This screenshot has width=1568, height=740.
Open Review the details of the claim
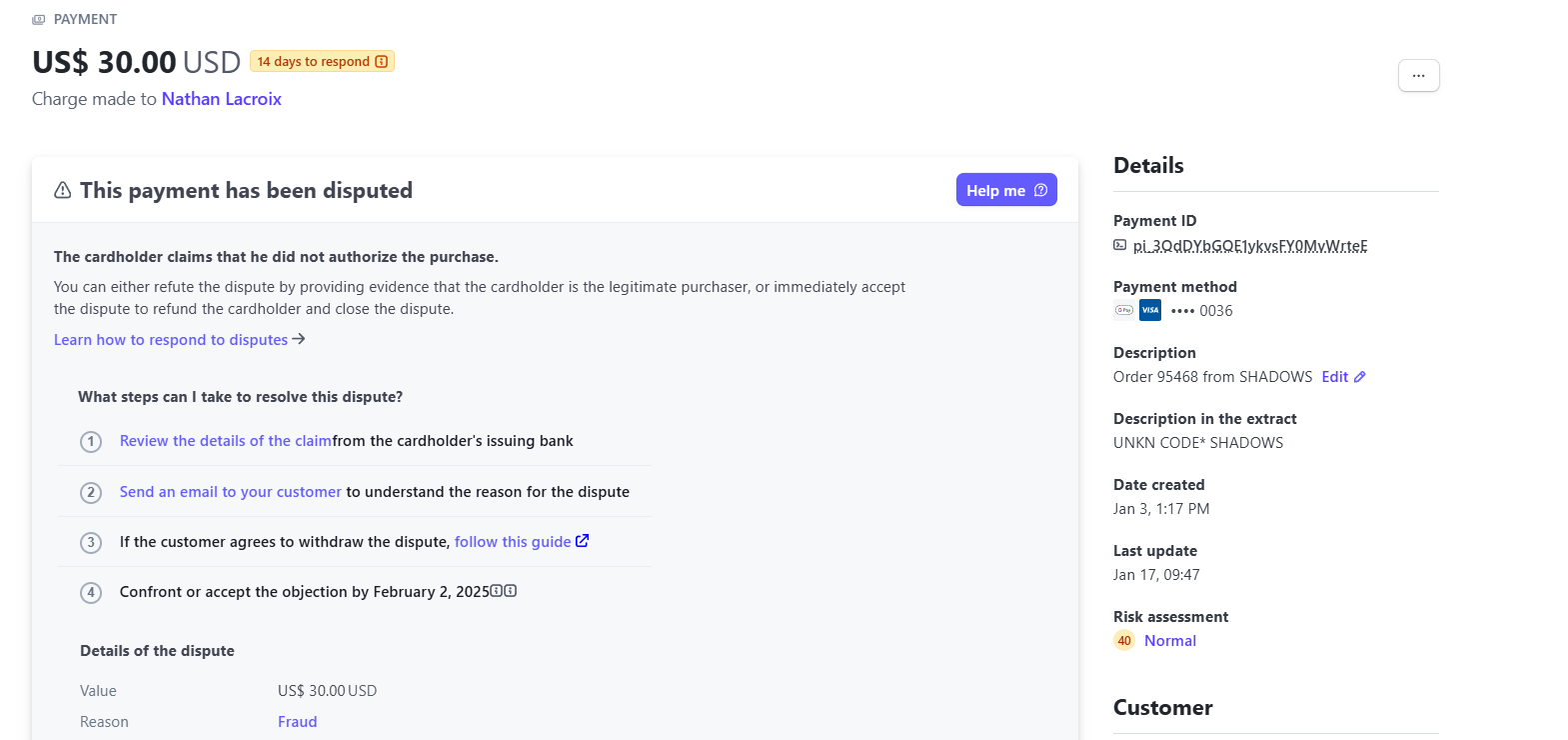(x=226, y=441)
